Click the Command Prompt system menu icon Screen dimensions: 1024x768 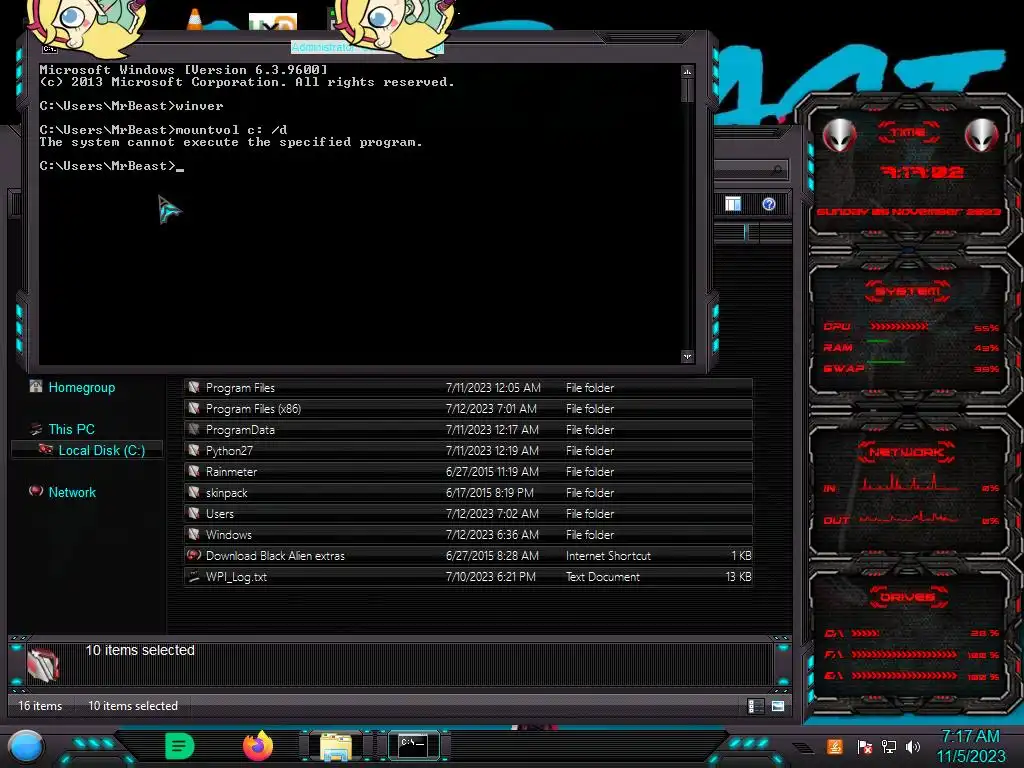click(50, 49)
